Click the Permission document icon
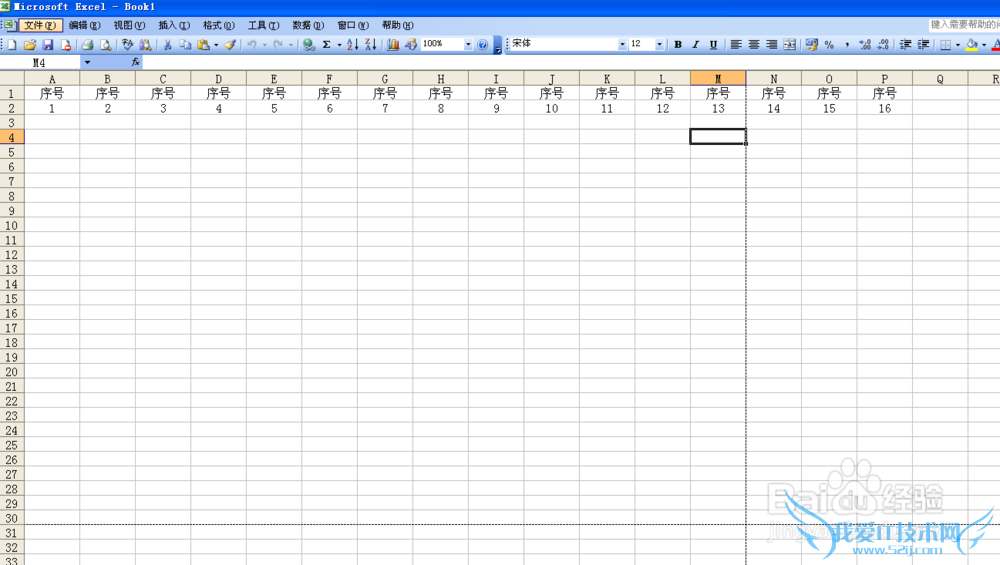The height and width of the screenshot is (565, 1000). [66, 45]
